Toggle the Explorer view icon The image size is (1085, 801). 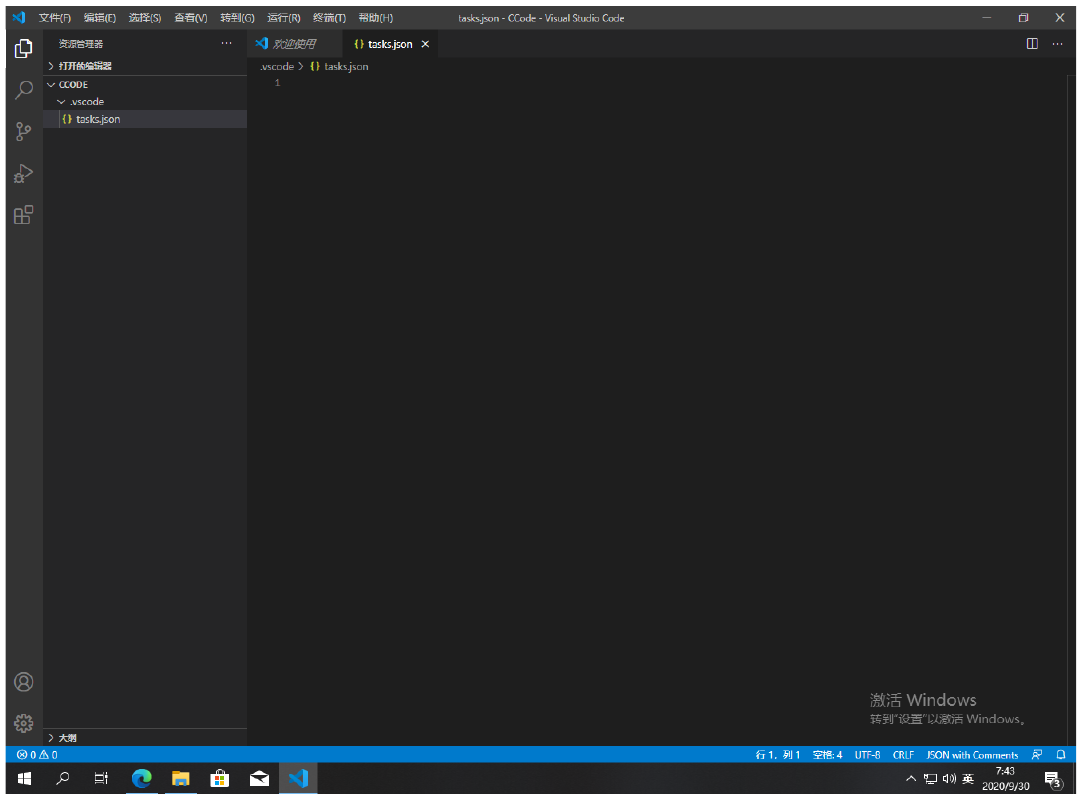(x=24, y=48)
